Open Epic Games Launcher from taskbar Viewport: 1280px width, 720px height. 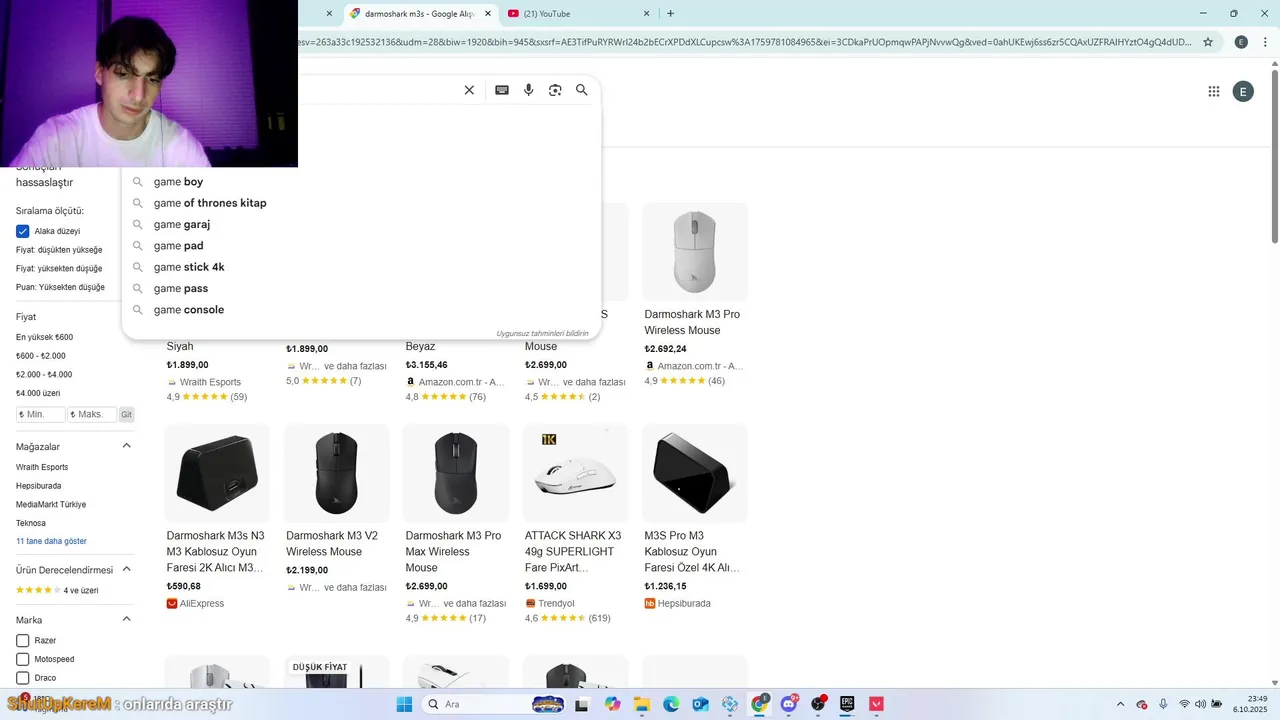pyautogui.click(x=848, y=704)
